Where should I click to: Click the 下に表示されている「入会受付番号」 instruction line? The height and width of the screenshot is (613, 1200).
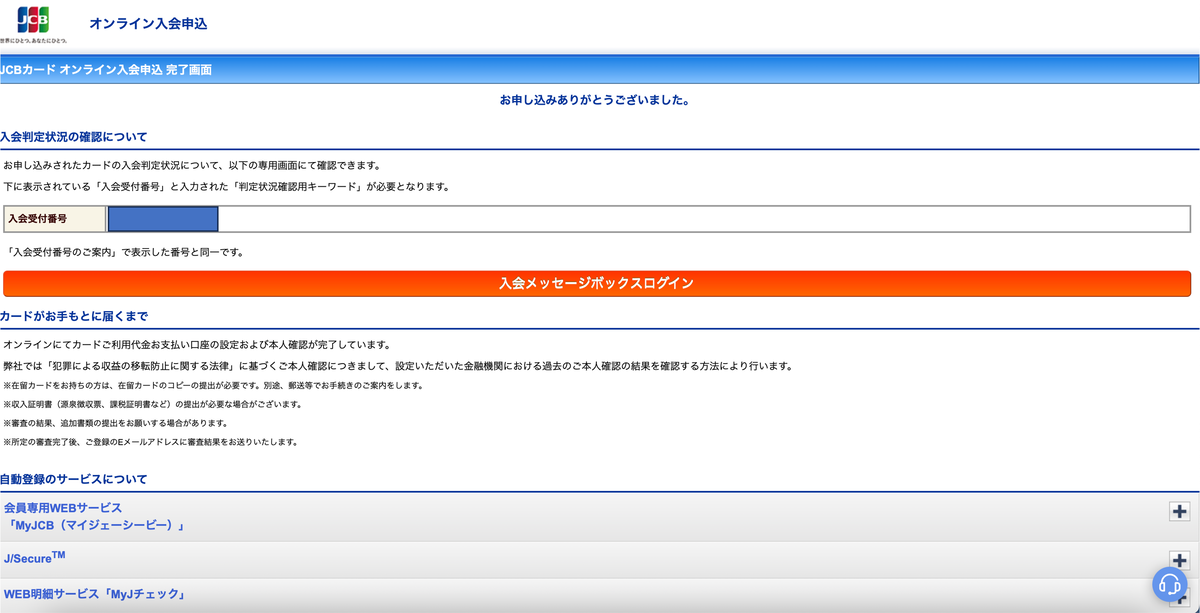pos(227,187)
